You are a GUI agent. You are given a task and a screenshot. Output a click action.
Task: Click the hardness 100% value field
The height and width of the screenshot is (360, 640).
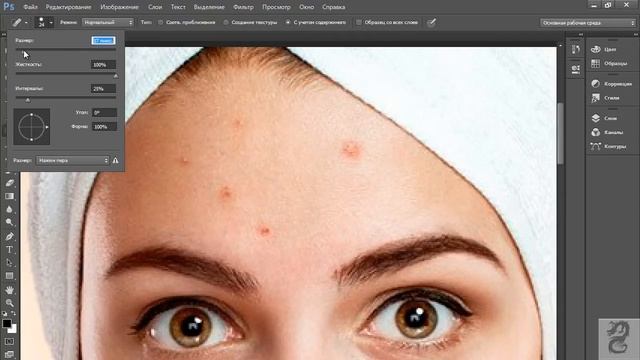(103, 64)
